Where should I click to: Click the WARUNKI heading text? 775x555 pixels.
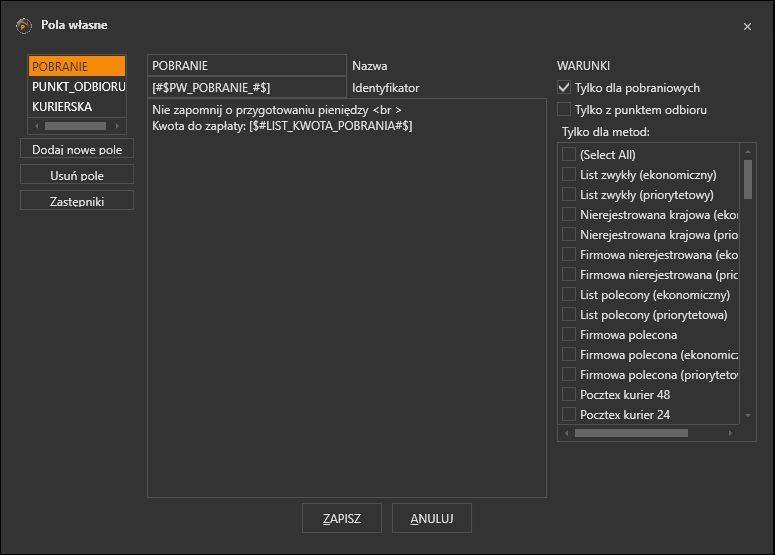click(583, 66)
